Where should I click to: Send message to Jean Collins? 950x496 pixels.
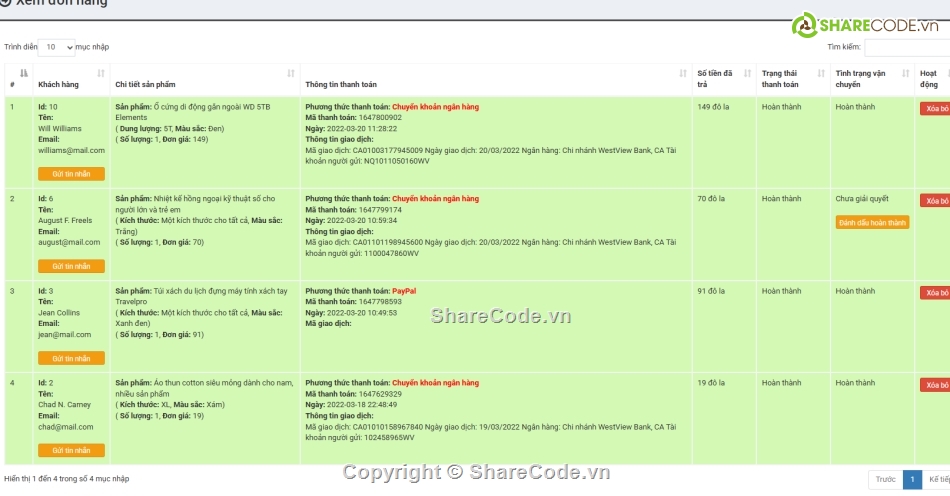(x=71, y=359)
